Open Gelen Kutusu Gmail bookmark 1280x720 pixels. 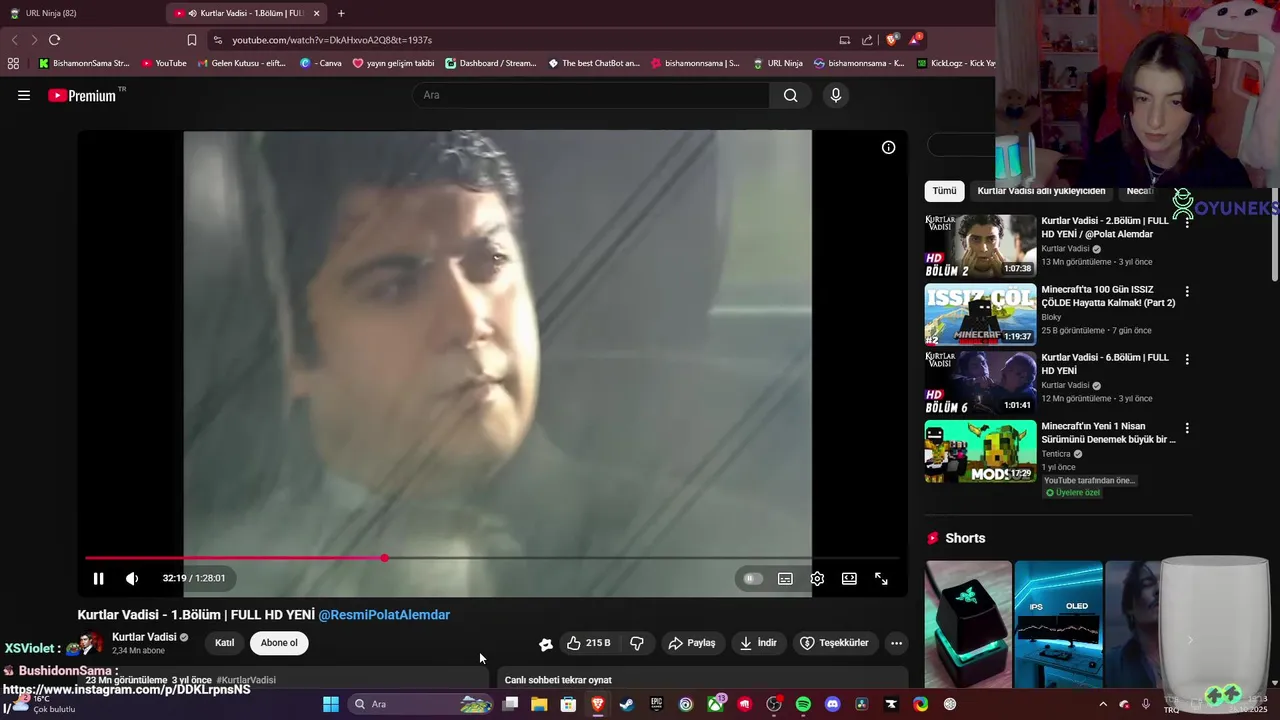[x=242, y=63]
